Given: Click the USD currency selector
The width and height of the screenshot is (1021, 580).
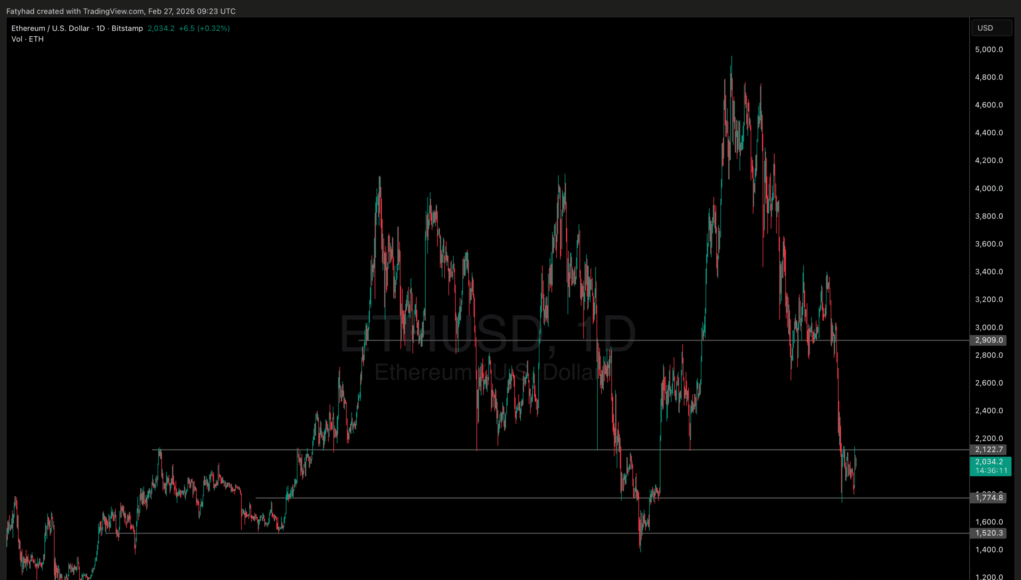Looking at the screenshot, I should [985, 28].
